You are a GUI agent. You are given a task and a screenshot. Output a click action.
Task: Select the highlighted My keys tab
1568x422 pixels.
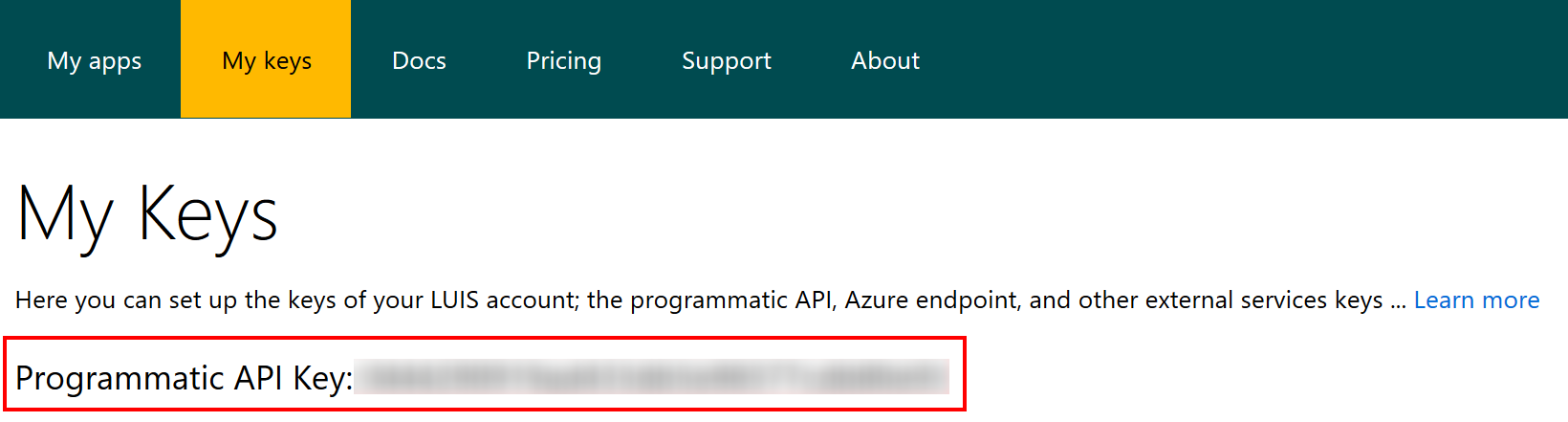click(x=266, y=59)
